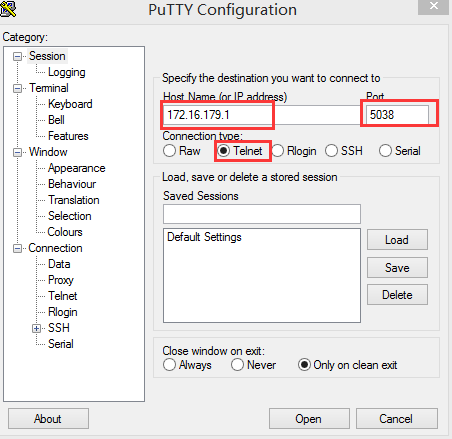452x439 pixels.
Task: Open the Logging category
Action: coord(67,72)
